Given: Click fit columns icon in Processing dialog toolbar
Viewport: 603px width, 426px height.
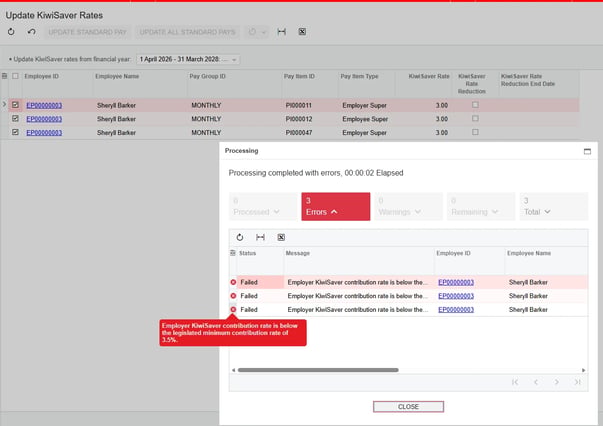Looking at the screenshot, I should pyautogui.click(x=260, y=237).
